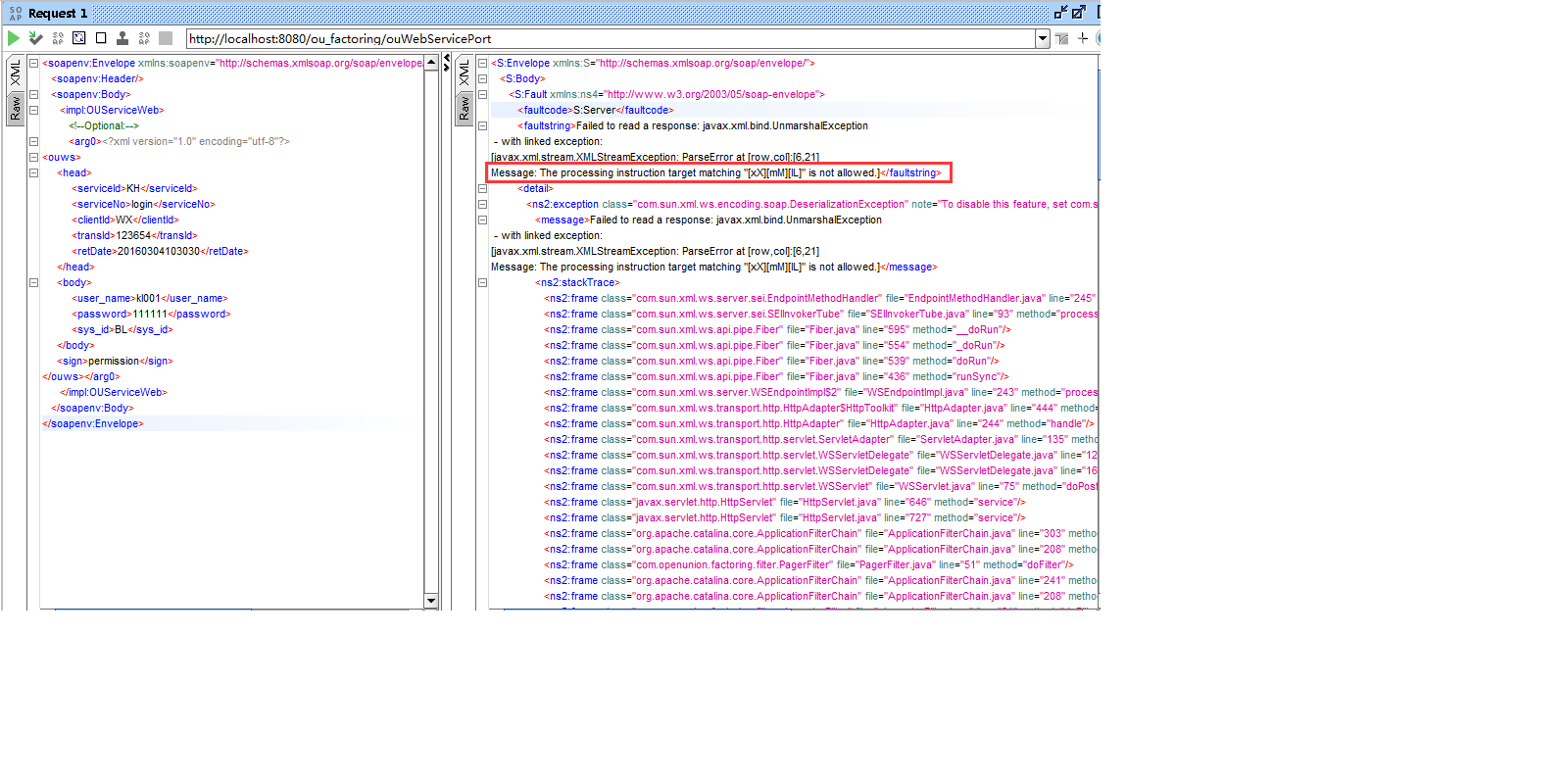
Task: Recreate default request using the circular-arrows icon
Action: tap(79, 38)
